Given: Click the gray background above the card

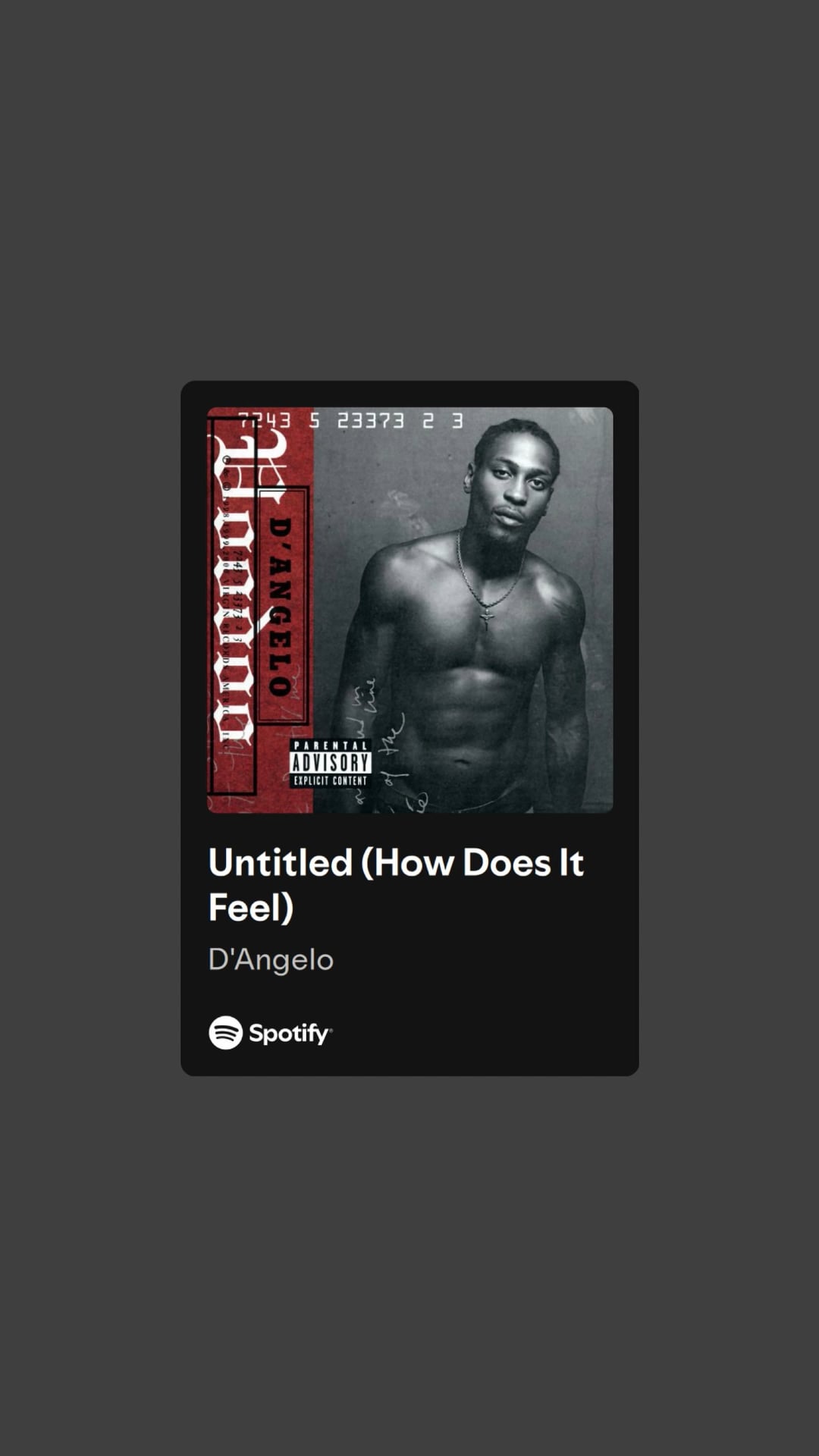Looking at the screenshot, I should point(409,190).
